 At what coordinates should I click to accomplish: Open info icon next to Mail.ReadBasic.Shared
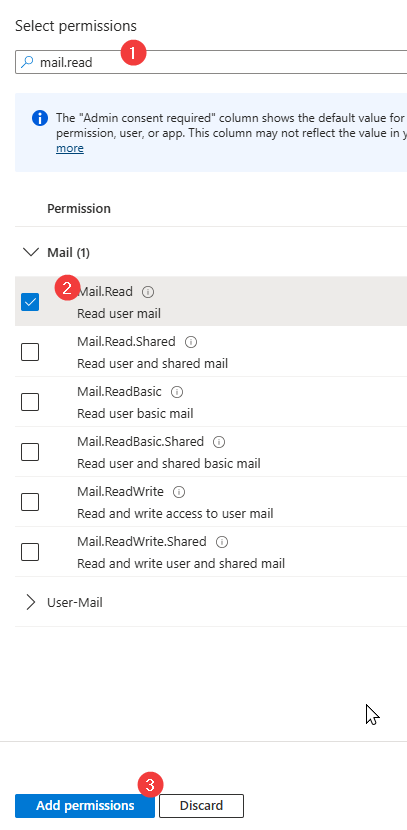coord(219,441)
